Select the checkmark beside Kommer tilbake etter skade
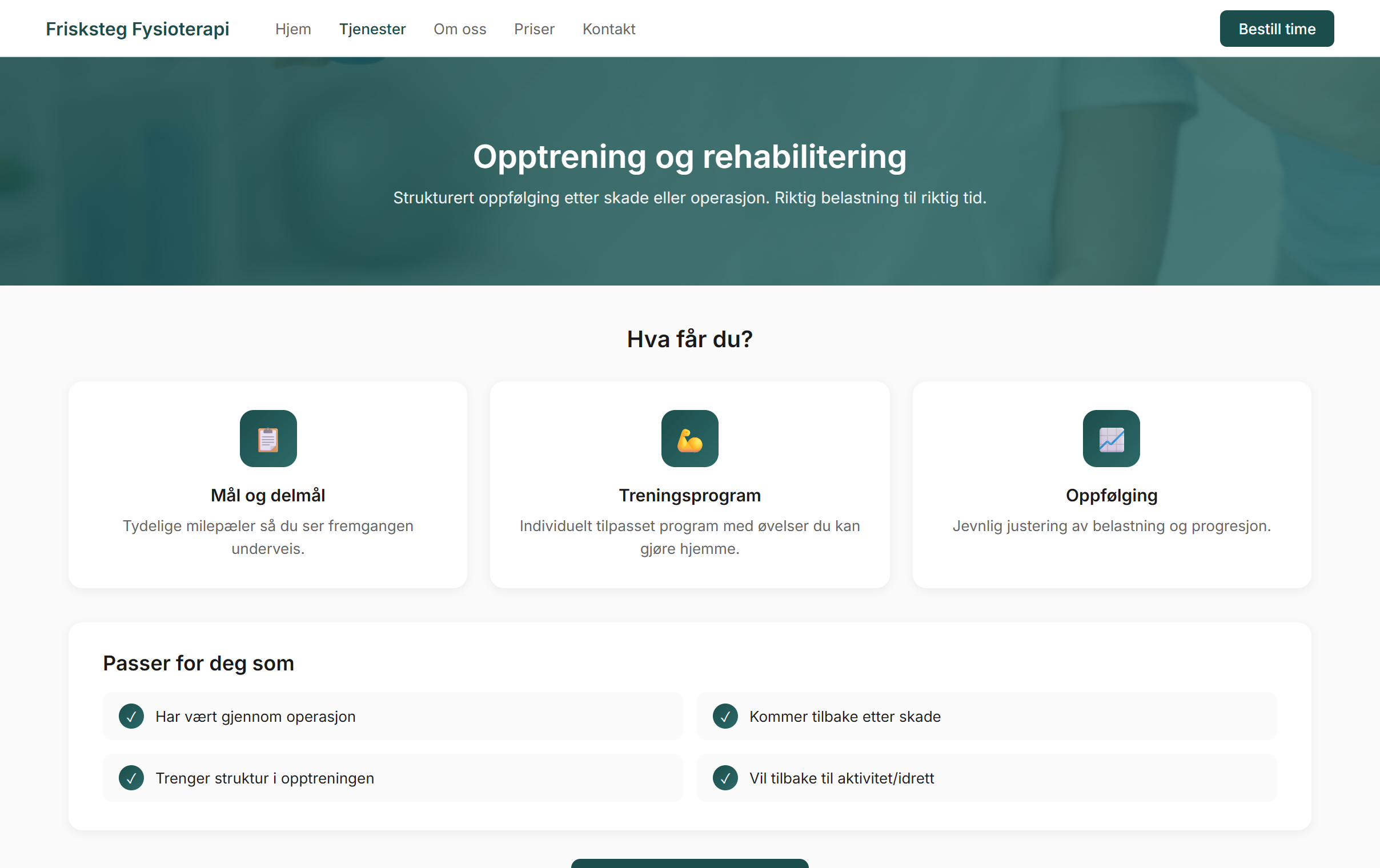Viewport: 1380px width, 868px height. point(725,716)
